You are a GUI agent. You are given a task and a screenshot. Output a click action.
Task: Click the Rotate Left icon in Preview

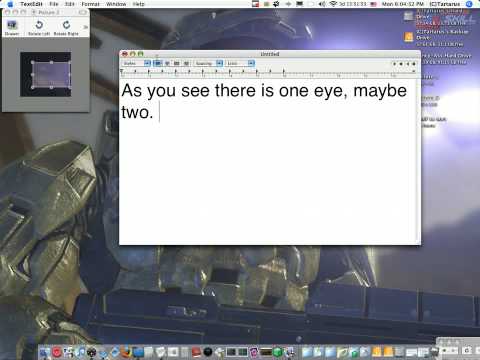(x=39, y=25)
